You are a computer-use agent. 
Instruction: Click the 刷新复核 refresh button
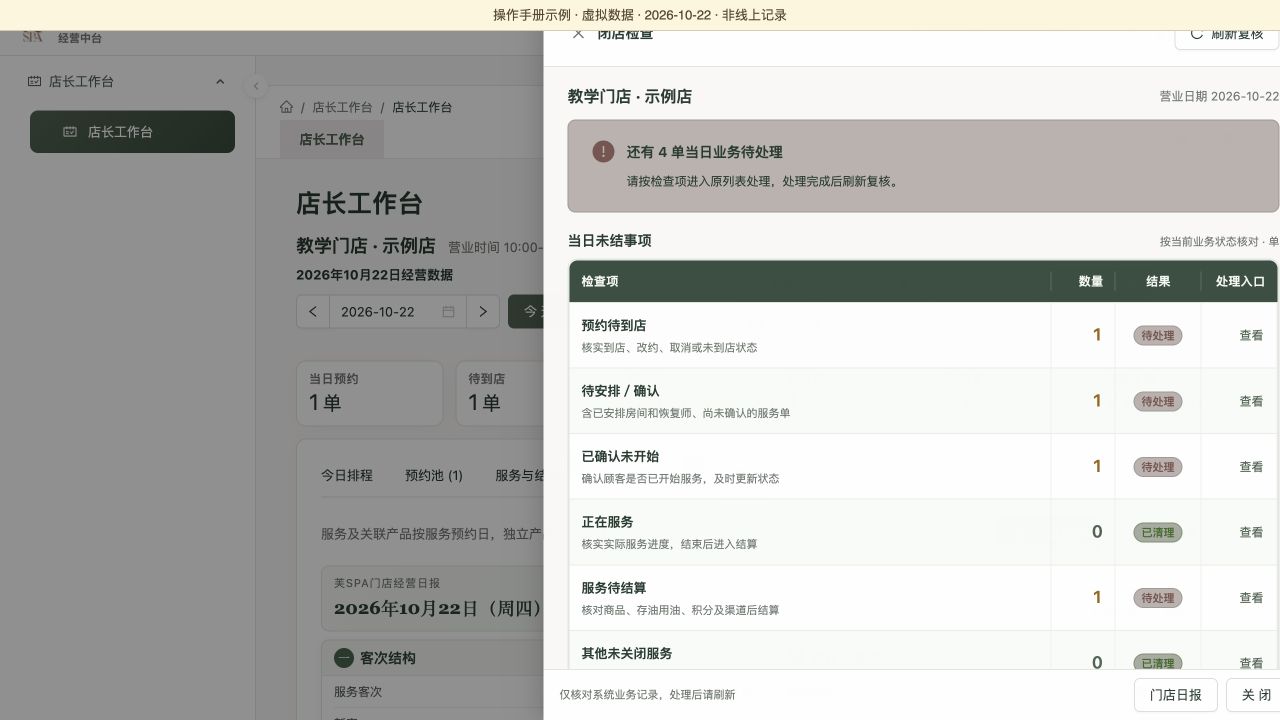point(1227,36)
